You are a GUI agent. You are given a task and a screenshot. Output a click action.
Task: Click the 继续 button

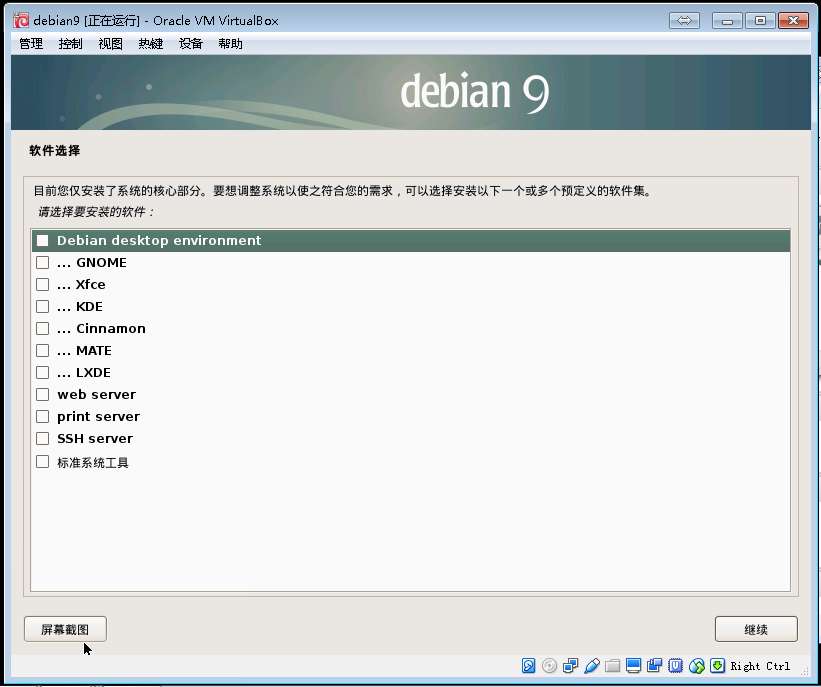(756, 629)
